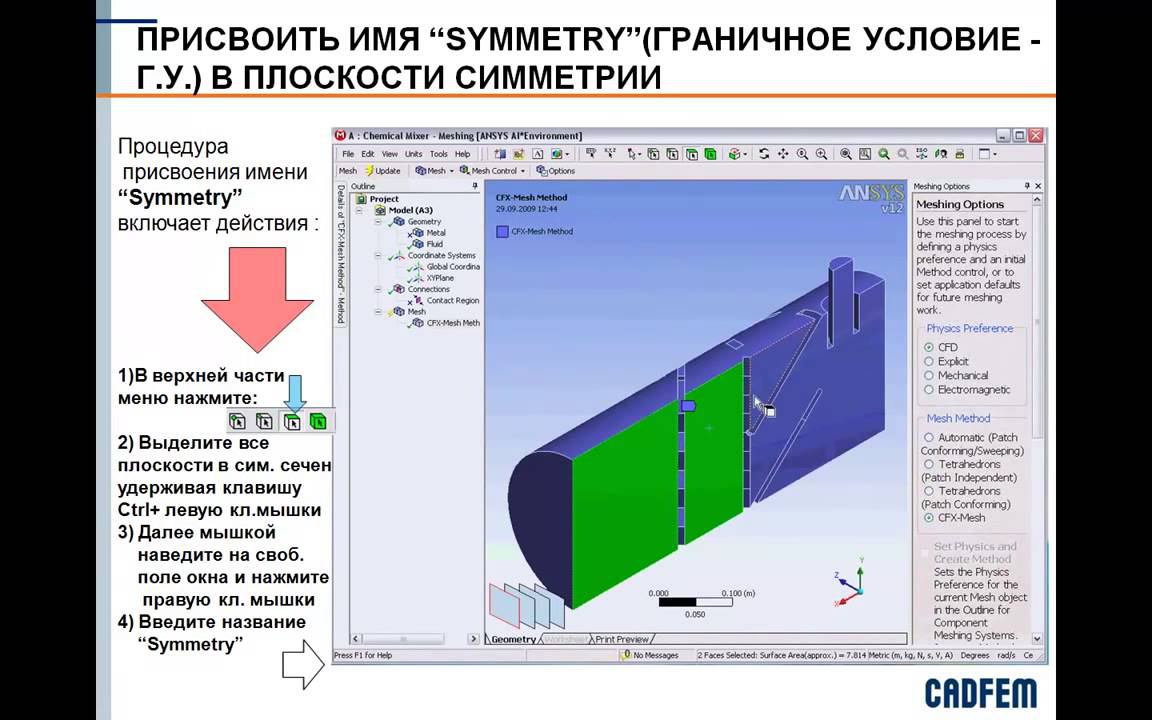1152x720 pixels.
Task: Click the Coordinate direction icon in toolbar
Action: click(x=610, y=154)
